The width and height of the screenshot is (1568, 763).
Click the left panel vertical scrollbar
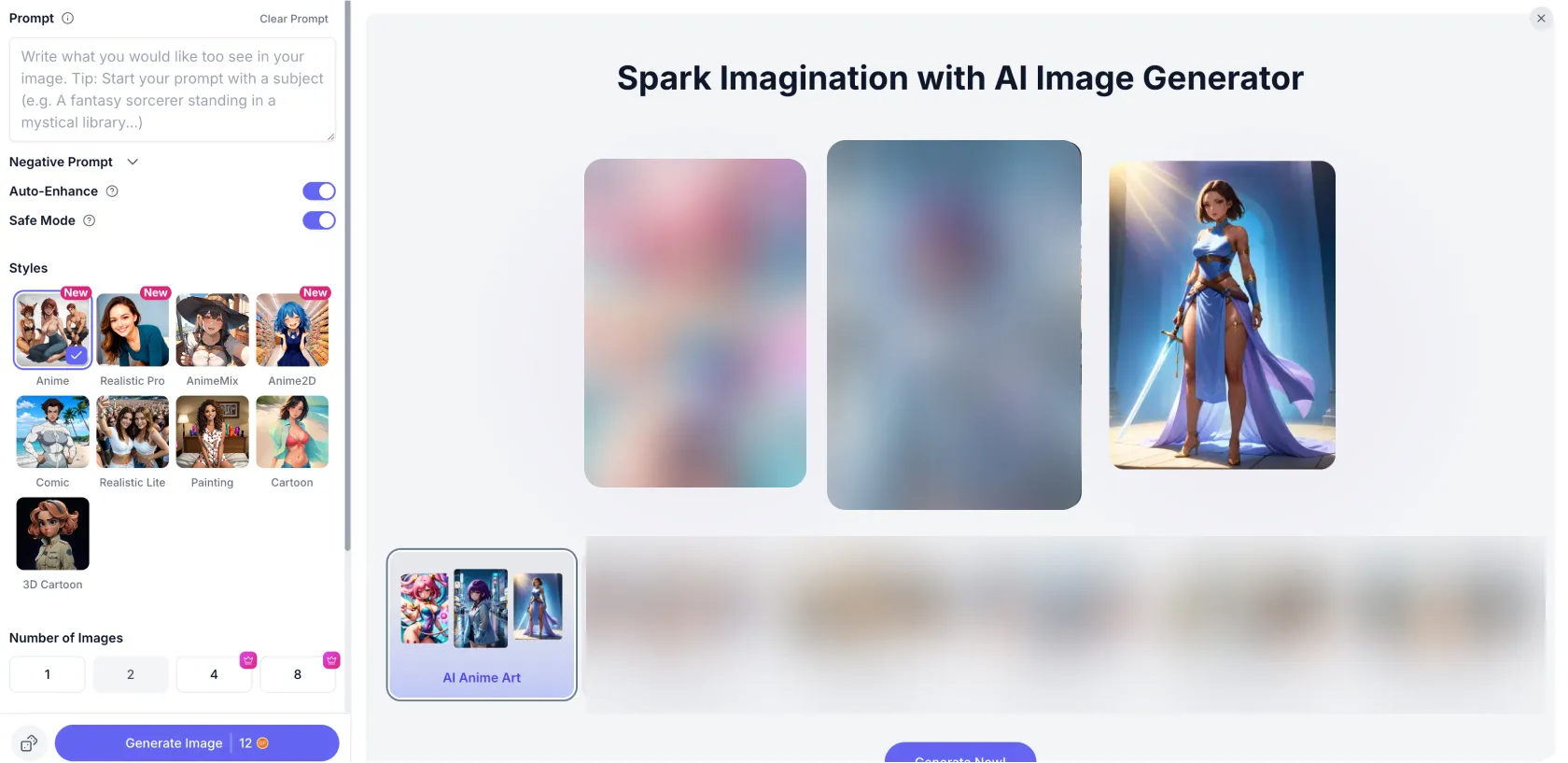point(347,276)
